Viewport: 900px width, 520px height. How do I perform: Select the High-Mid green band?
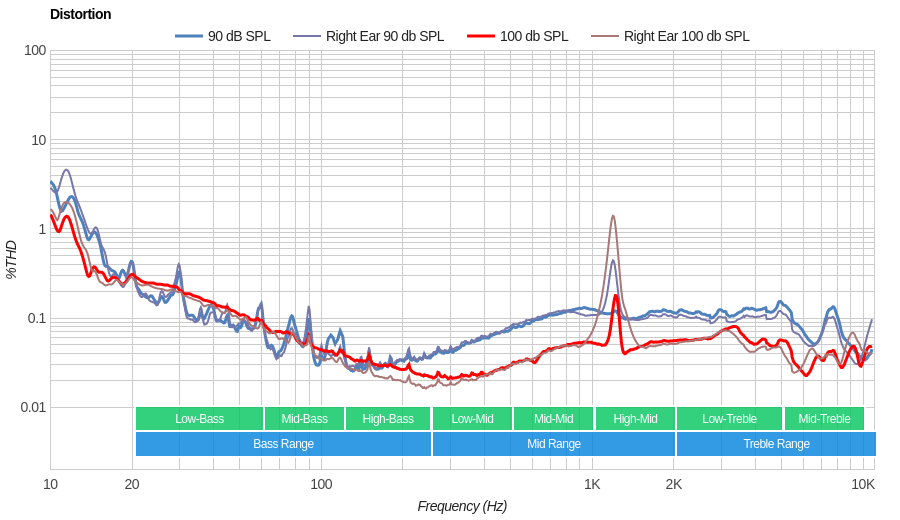point(635,419)
